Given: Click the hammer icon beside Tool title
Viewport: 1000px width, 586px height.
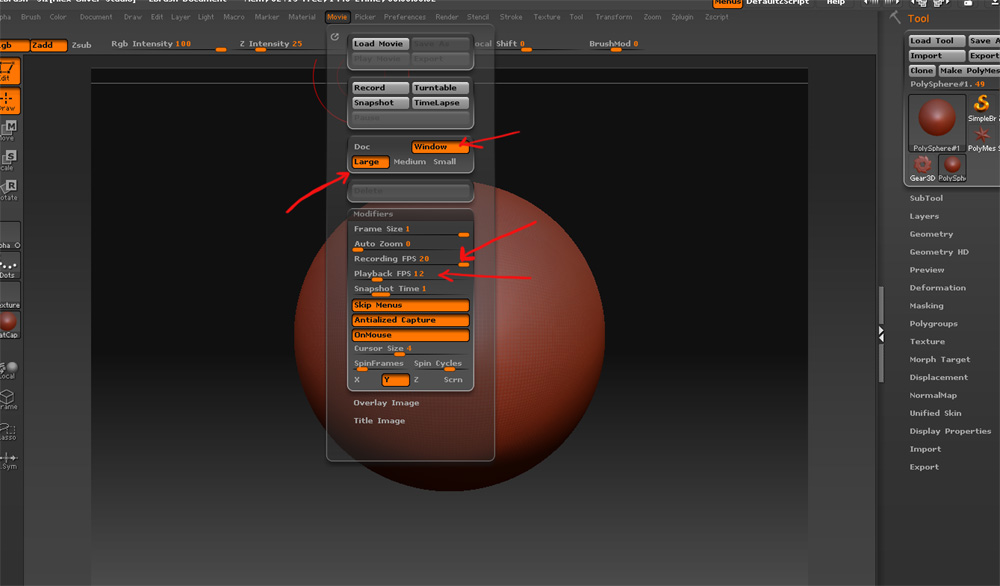Looking at the screenshot, I should (x=895, y=18).
